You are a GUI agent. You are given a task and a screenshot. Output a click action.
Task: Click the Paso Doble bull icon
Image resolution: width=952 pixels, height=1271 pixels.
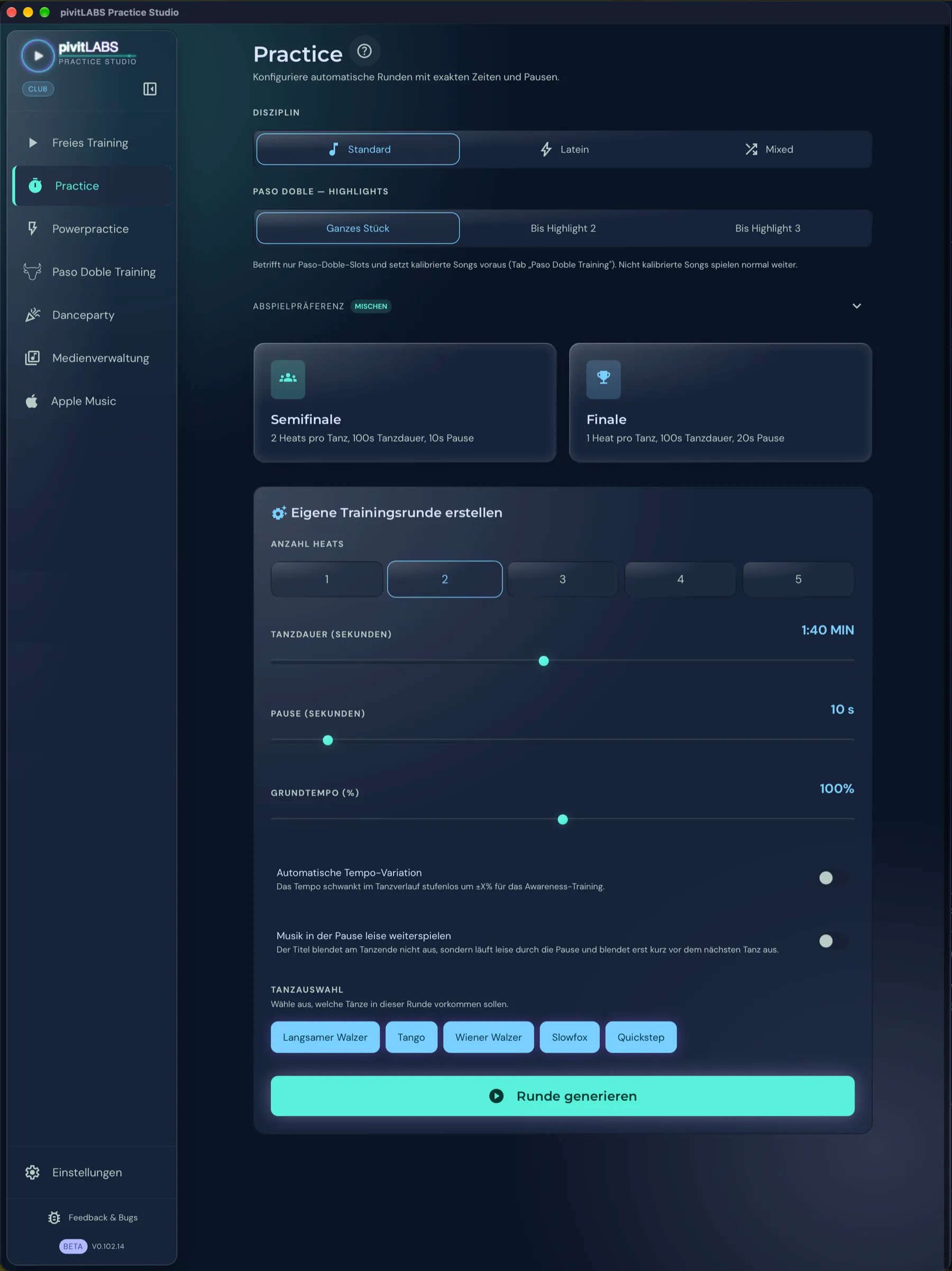click(32, 271)
